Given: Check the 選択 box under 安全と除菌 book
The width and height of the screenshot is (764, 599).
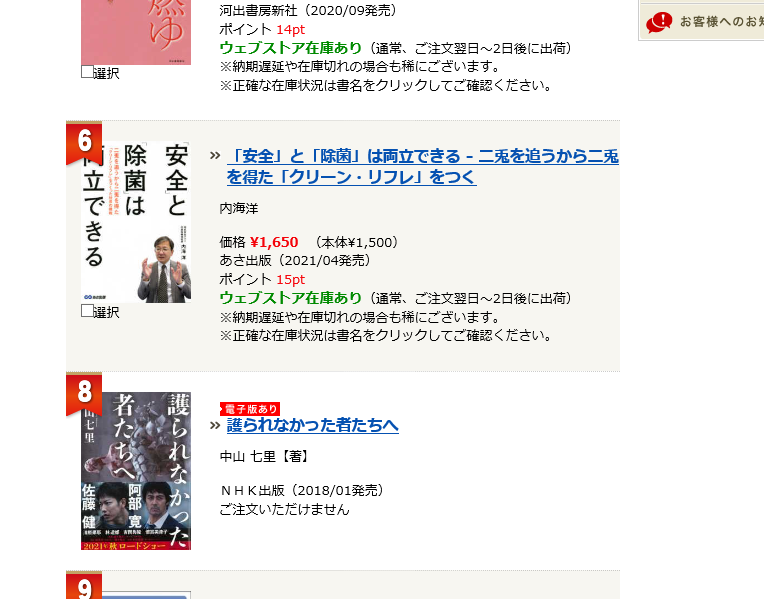Looking at the screenshot, I should click(x=87, y=310).
